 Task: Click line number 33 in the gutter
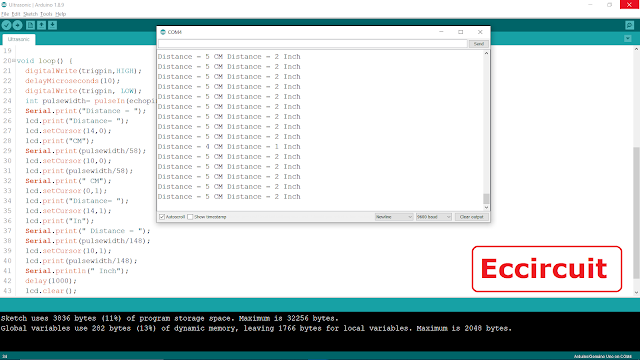pos(7,191)
